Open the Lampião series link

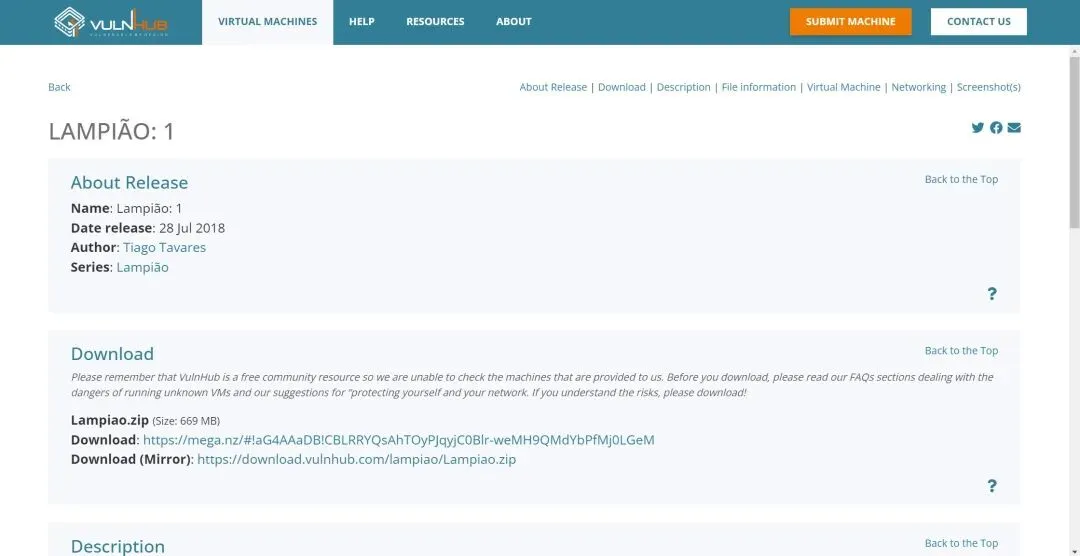tap(143, 267)
